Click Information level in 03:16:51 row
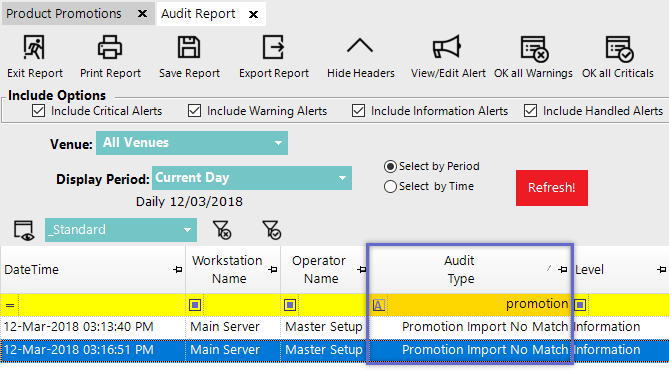Viewport: 669px width, 375px height. (x=606, y=350)
